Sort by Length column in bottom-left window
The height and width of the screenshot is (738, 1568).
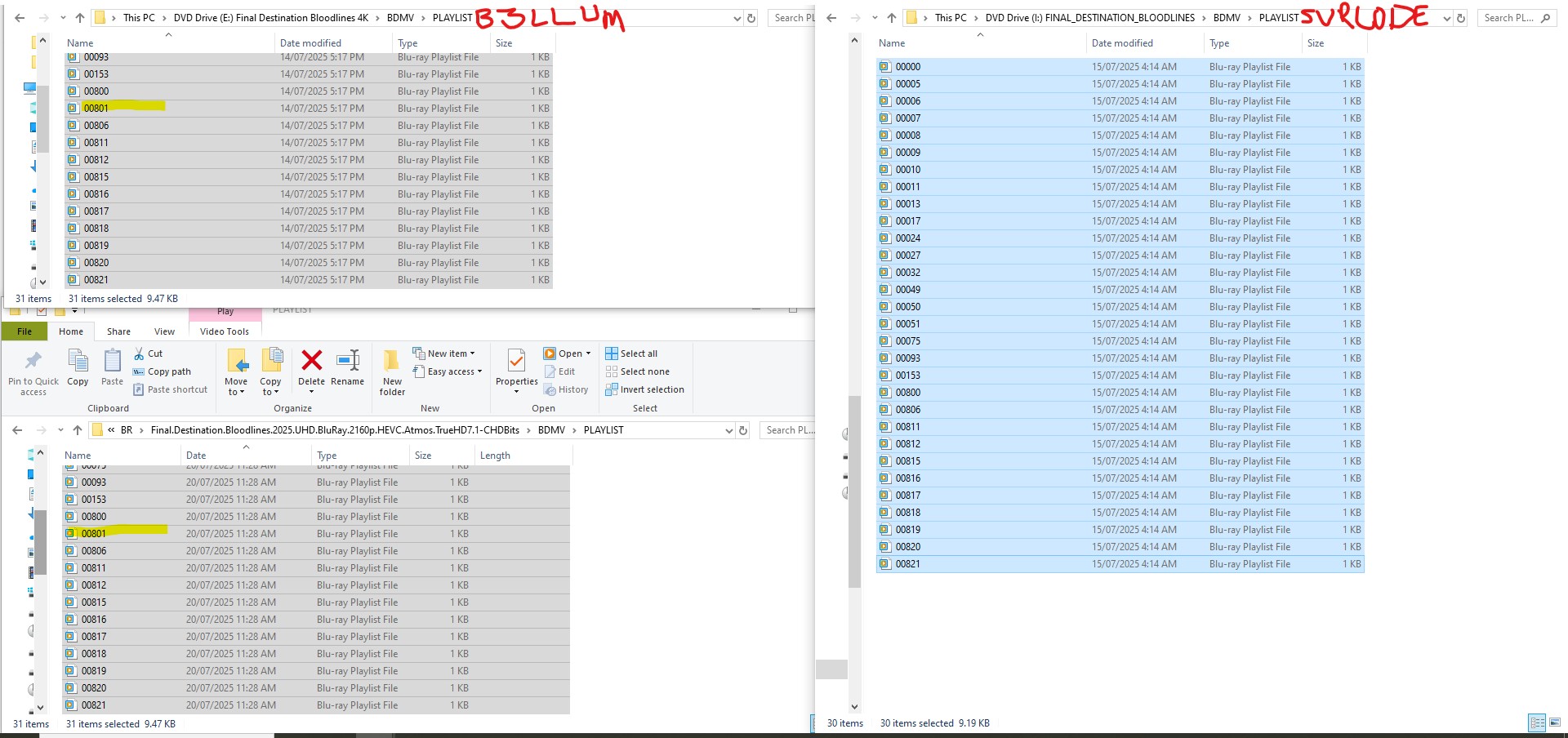click(x=495, y=456)
